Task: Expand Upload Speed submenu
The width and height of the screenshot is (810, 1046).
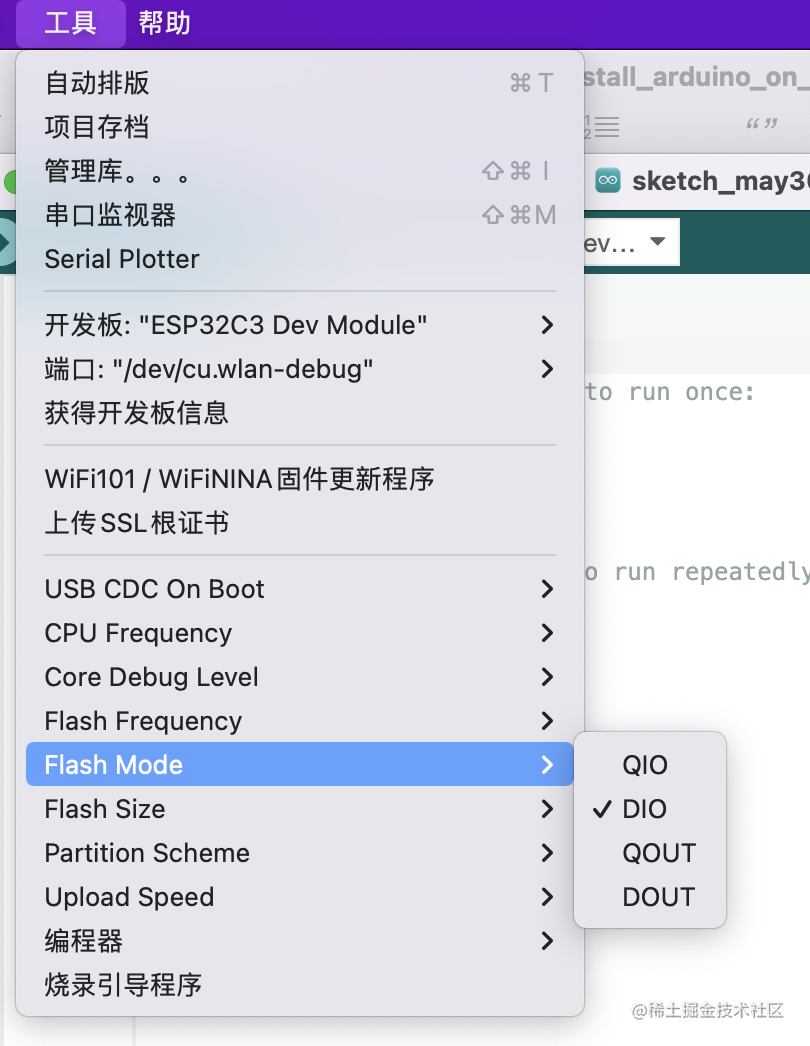Action: tap(300, 897)
